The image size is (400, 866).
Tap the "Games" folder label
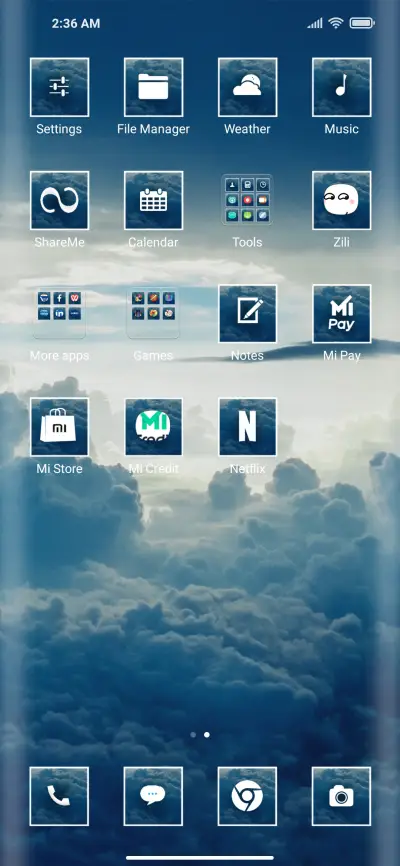coord(153,356)
